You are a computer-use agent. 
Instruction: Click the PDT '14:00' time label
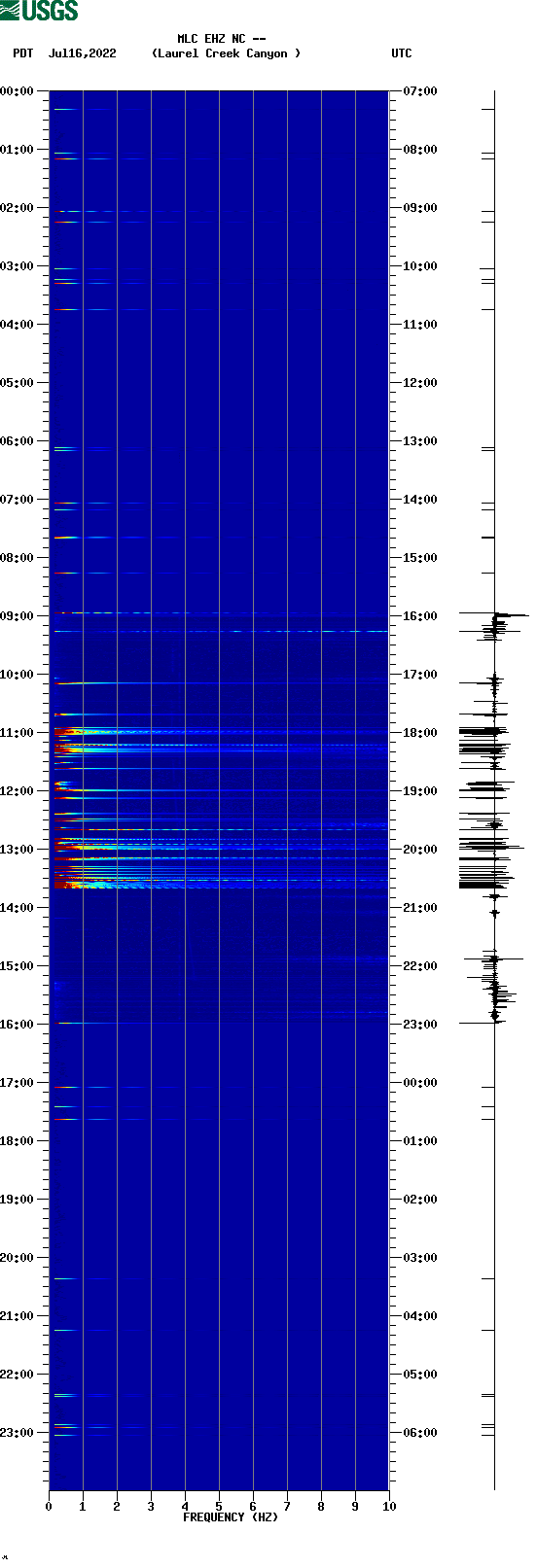point(18,908)
